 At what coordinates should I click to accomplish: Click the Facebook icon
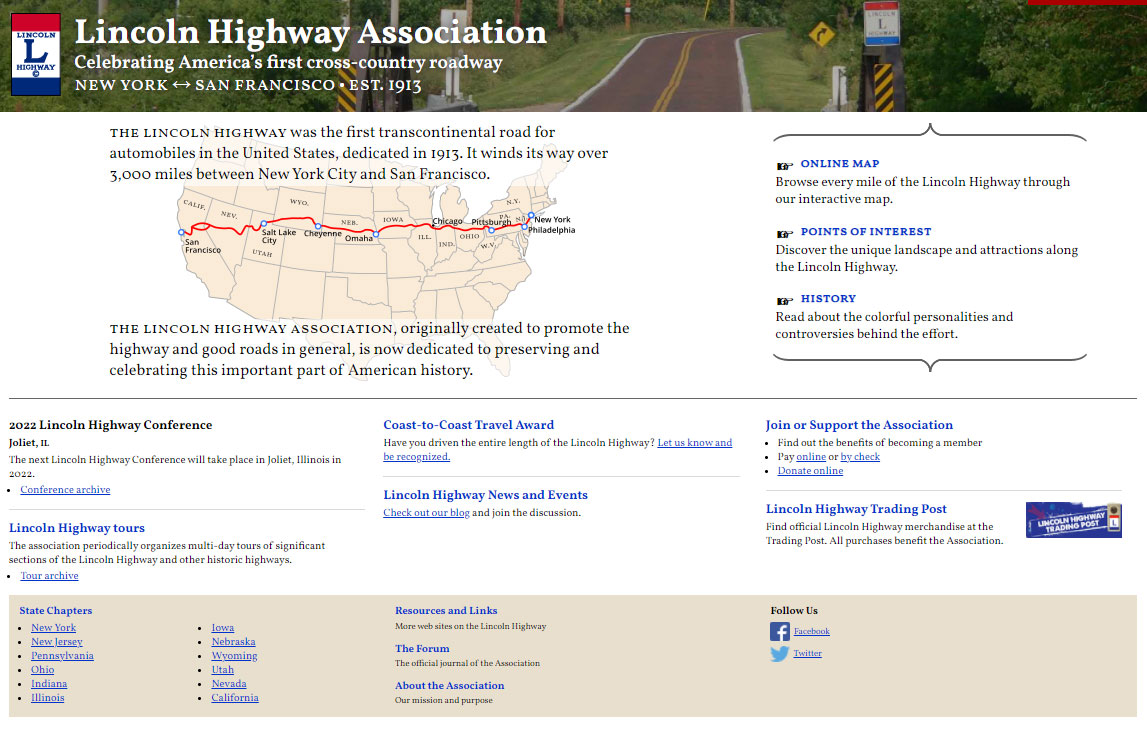780,631
